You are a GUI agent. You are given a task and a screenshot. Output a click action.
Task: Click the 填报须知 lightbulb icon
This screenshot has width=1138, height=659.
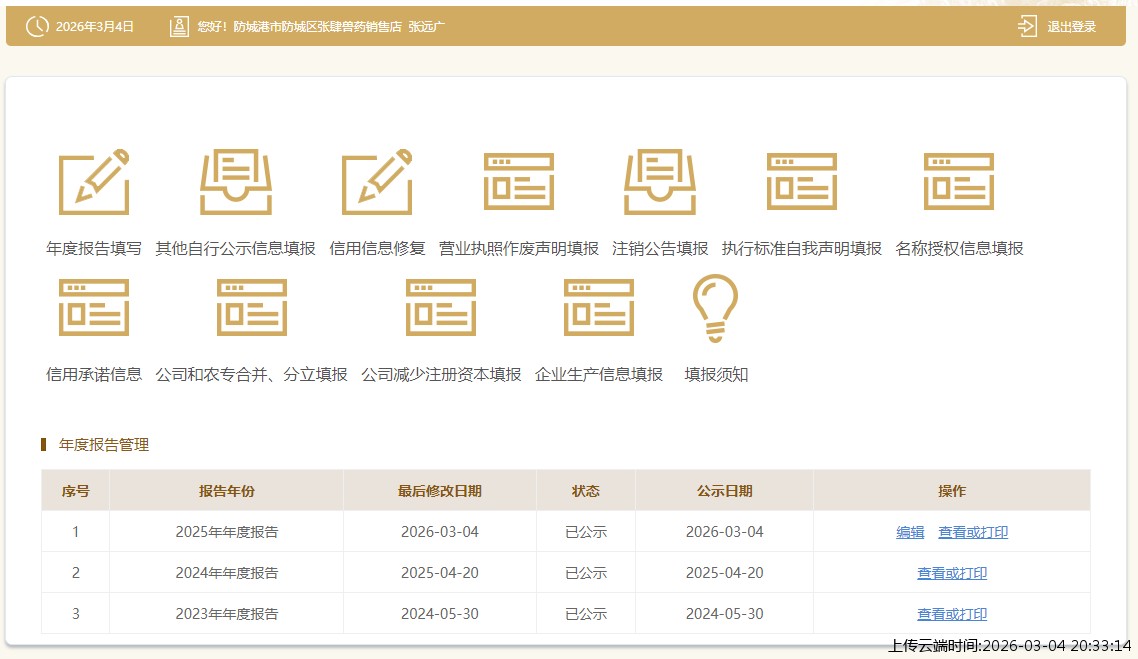coord(716,308)
